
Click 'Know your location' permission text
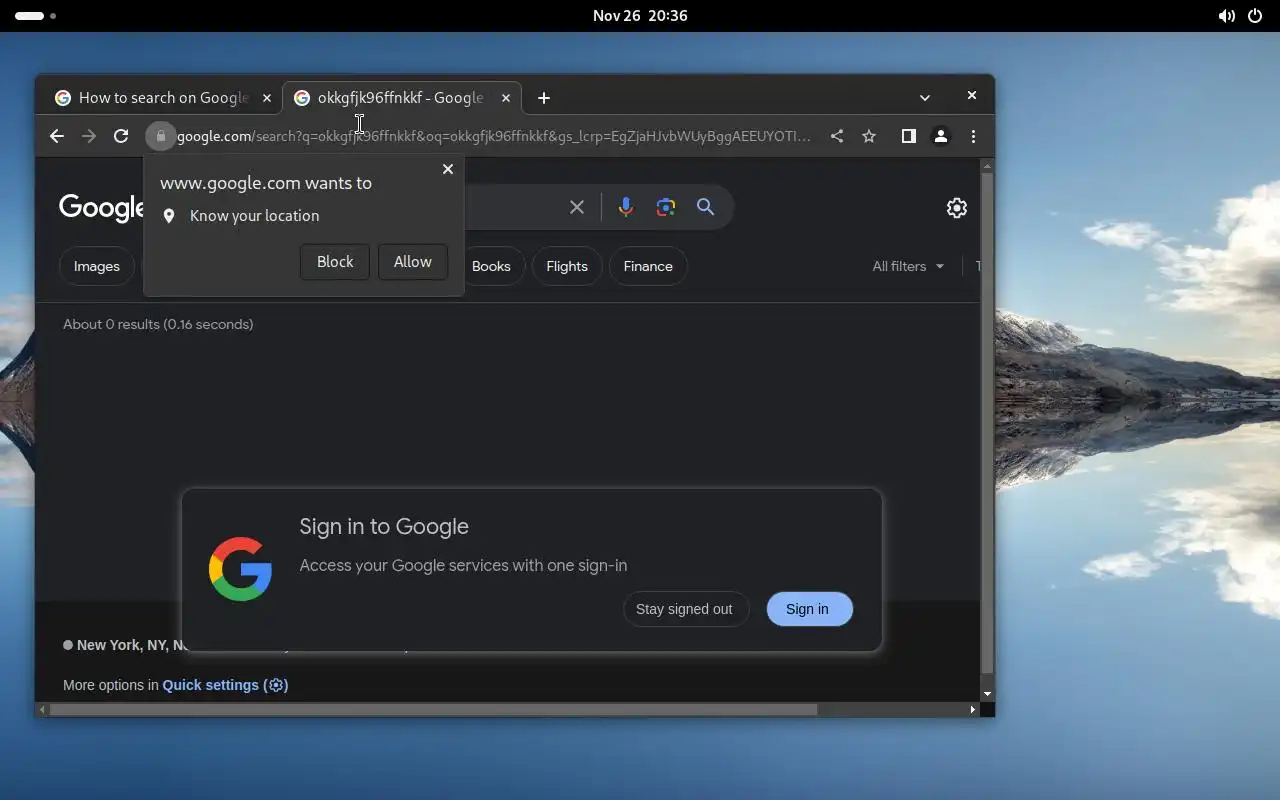point(254,216)
